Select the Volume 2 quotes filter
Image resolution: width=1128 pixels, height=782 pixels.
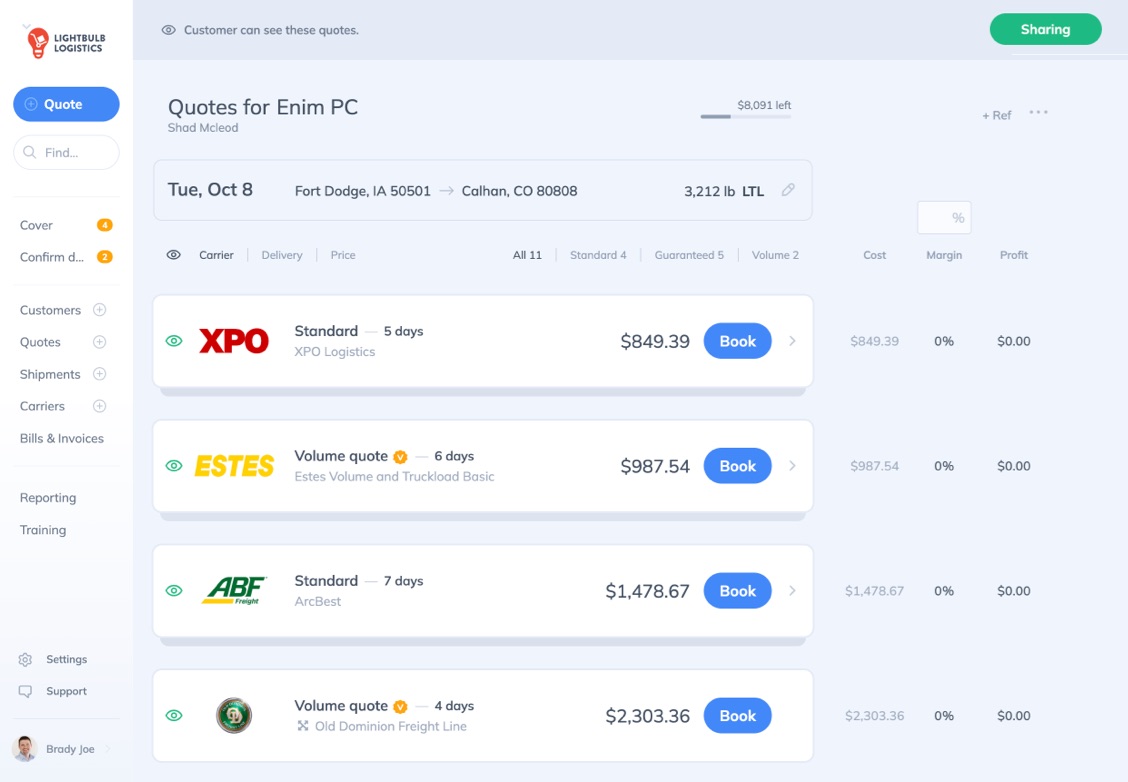point(775,255)
